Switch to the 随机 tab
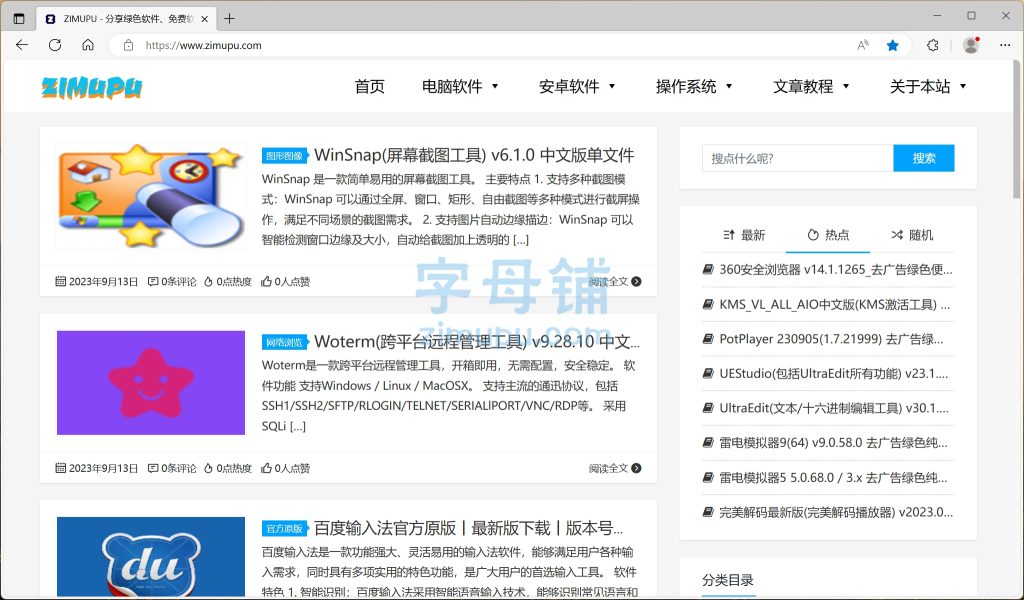 pos(912,235)
